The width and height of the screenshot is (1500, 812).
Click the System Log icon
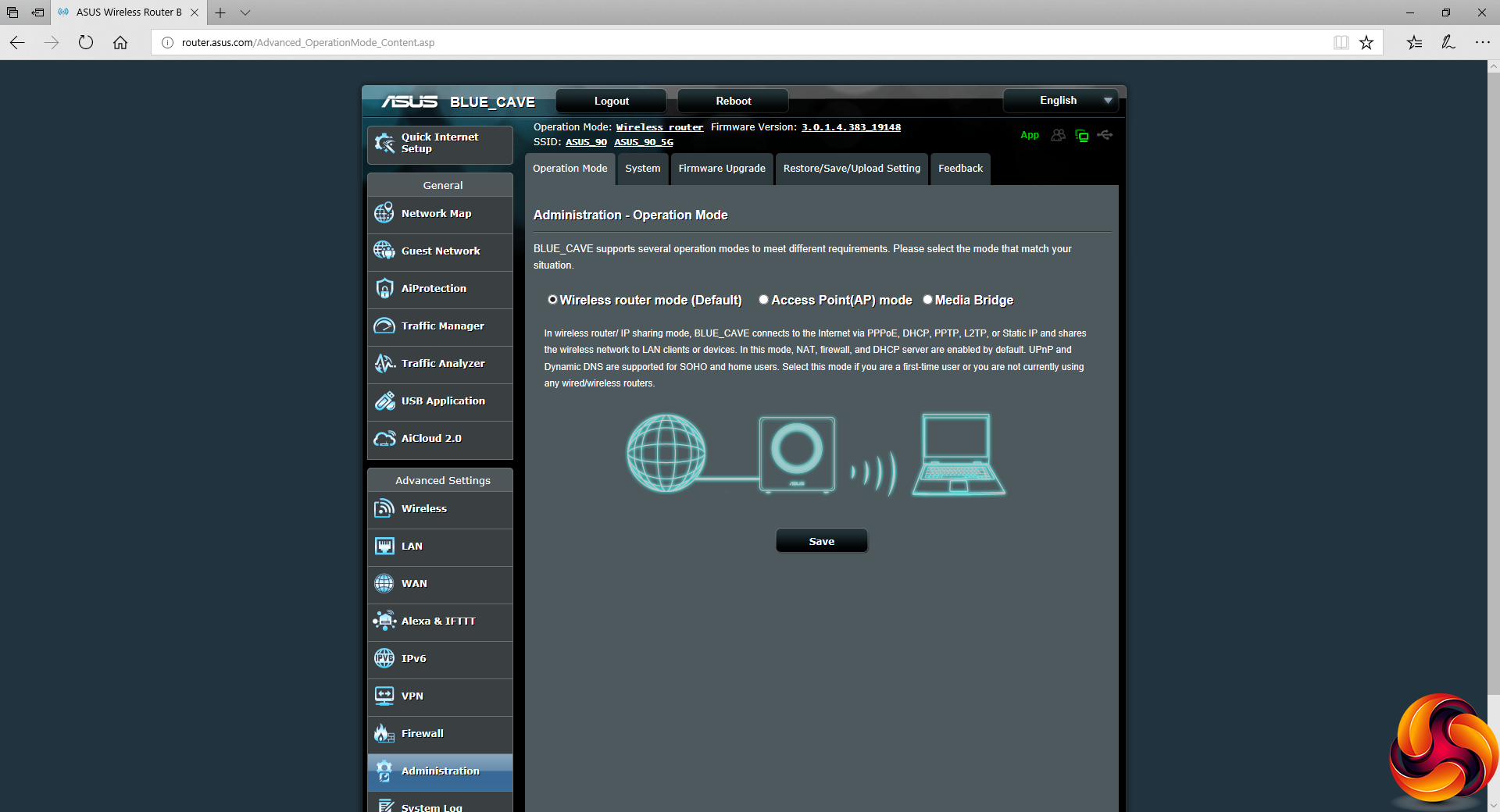click(x=384, y=805)
